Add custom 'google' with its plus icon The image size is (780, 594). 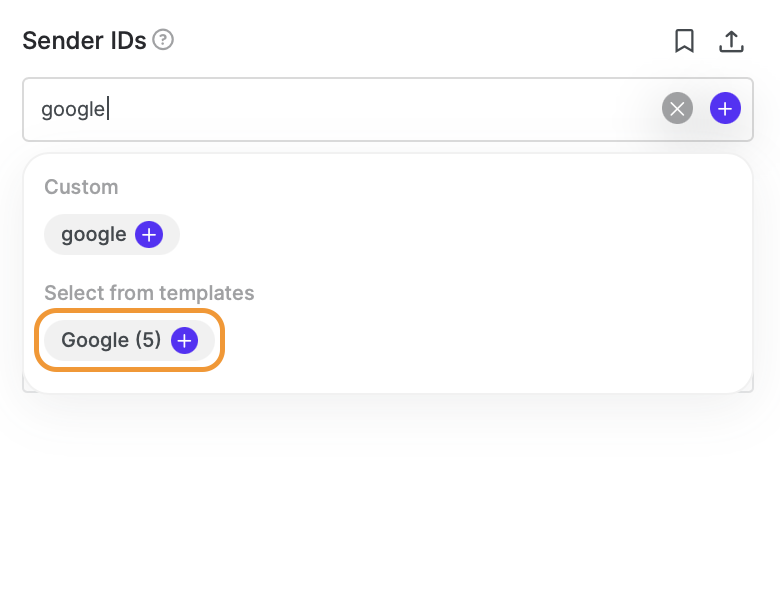(149, 234)
